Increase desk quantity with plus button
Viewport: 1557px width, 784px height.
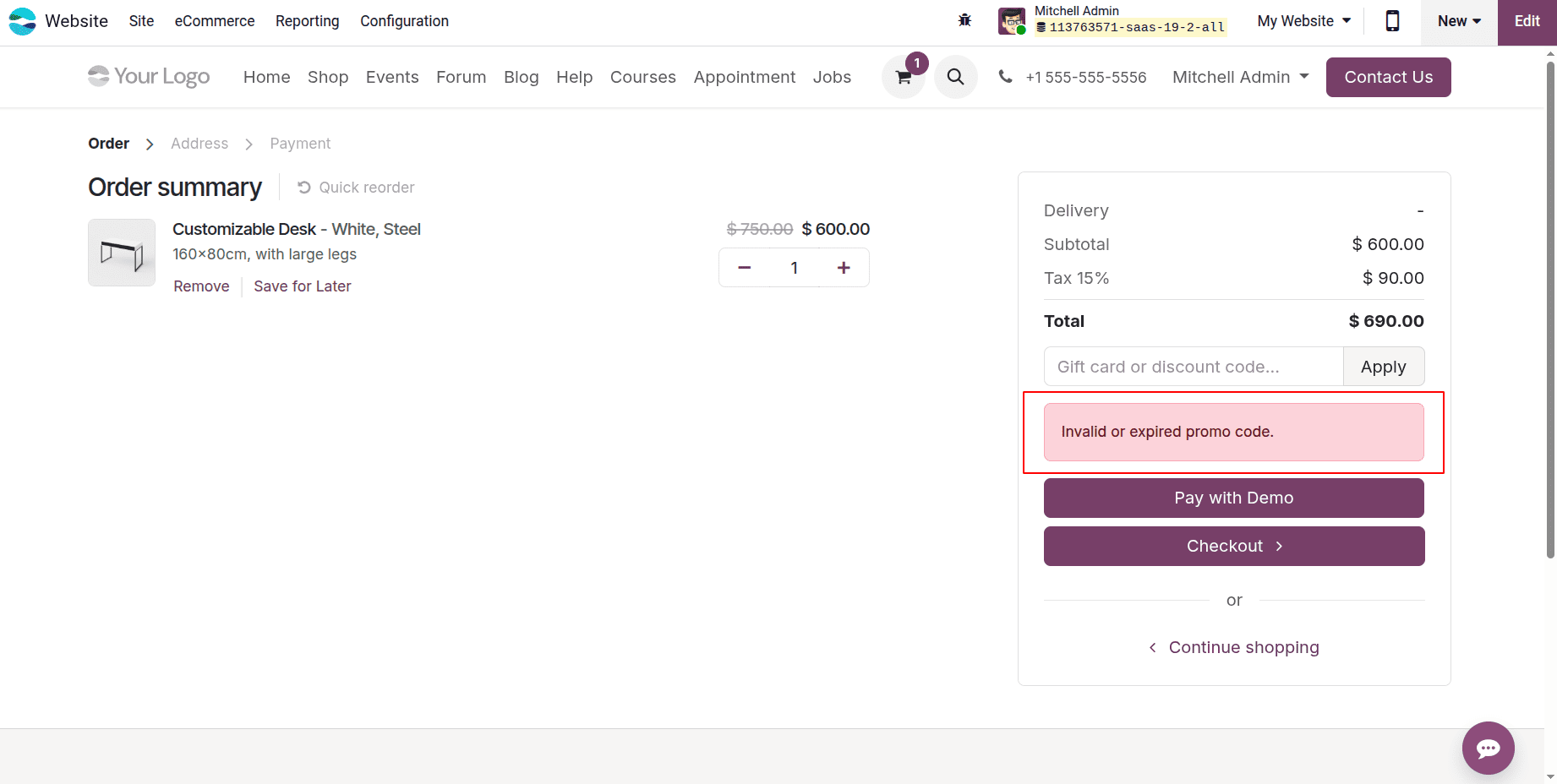point(844,268)
